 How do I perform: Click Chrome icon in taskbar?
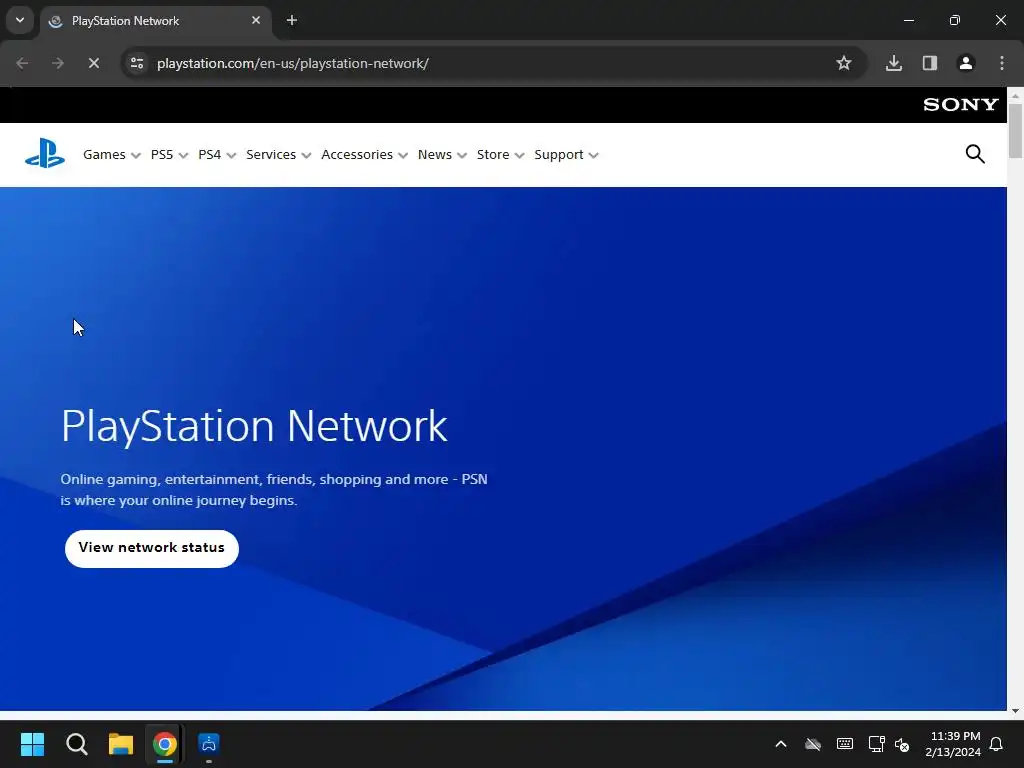point(165,744)
